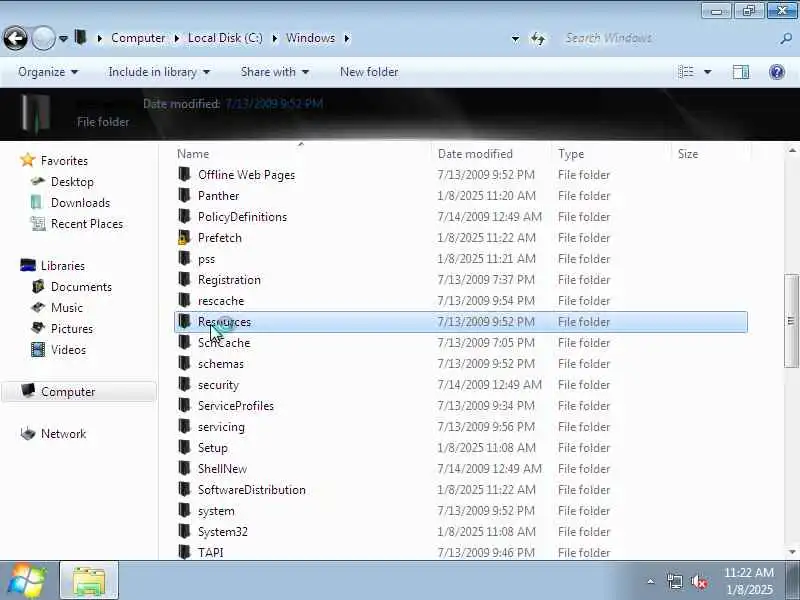This screenshot has height=600, width=800.
Task: Open Recent Places under Favorites
Action: (87, 223)
